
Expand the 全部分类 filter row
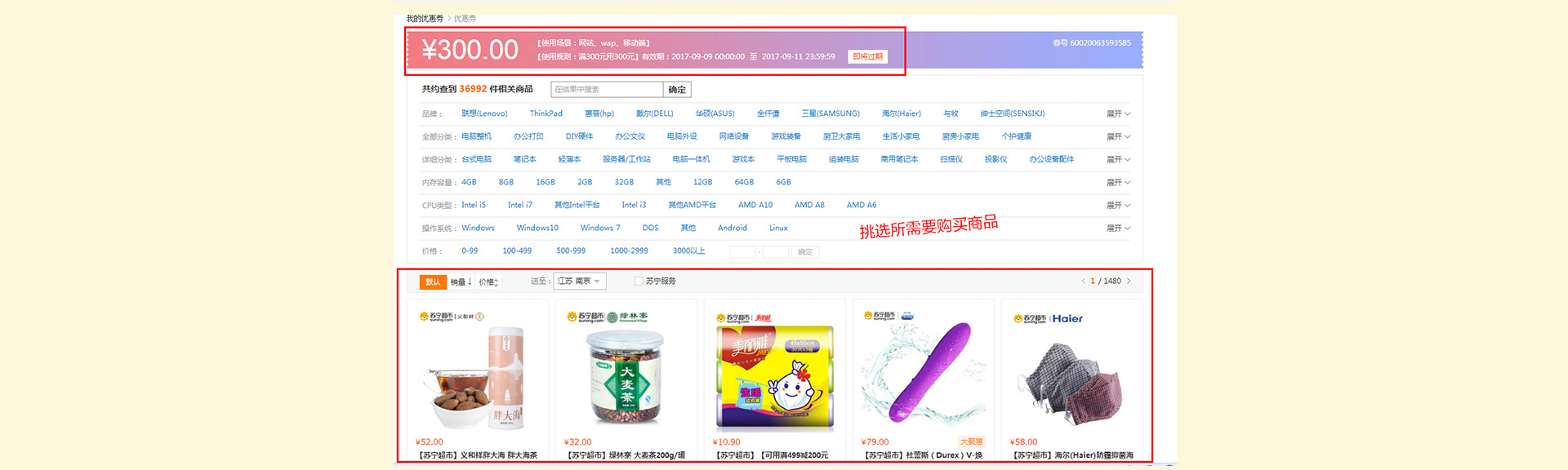1118,136
